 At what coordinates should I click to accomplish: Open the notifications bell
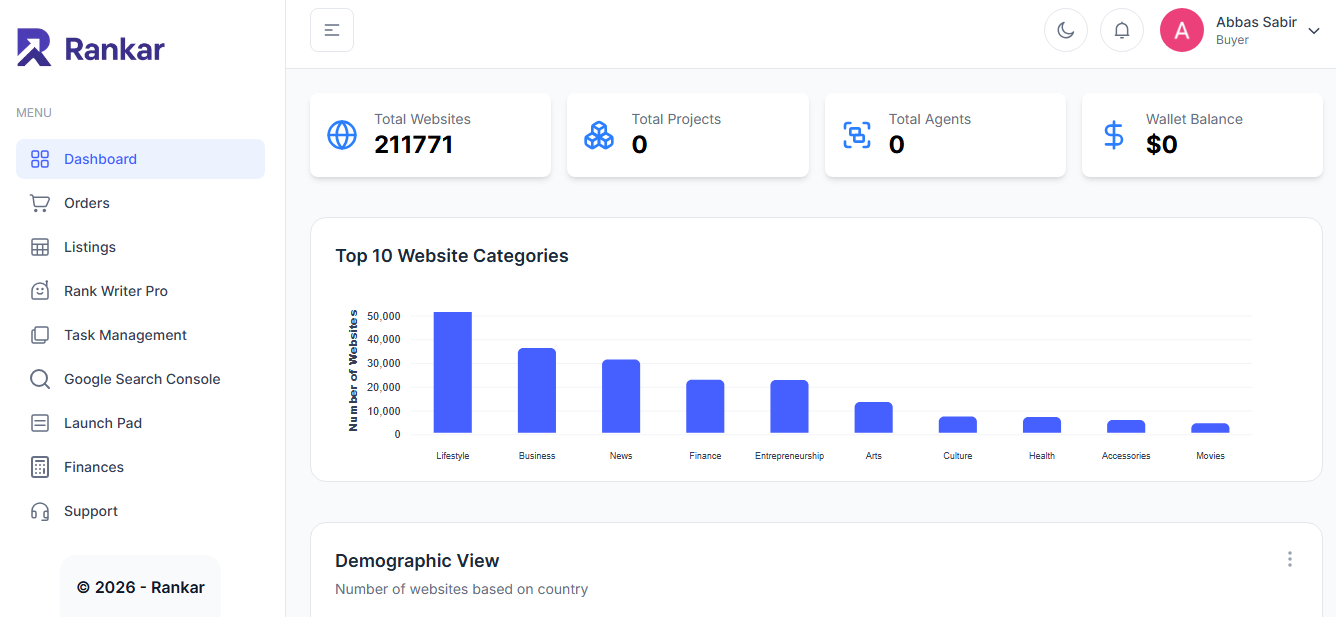1121,30
